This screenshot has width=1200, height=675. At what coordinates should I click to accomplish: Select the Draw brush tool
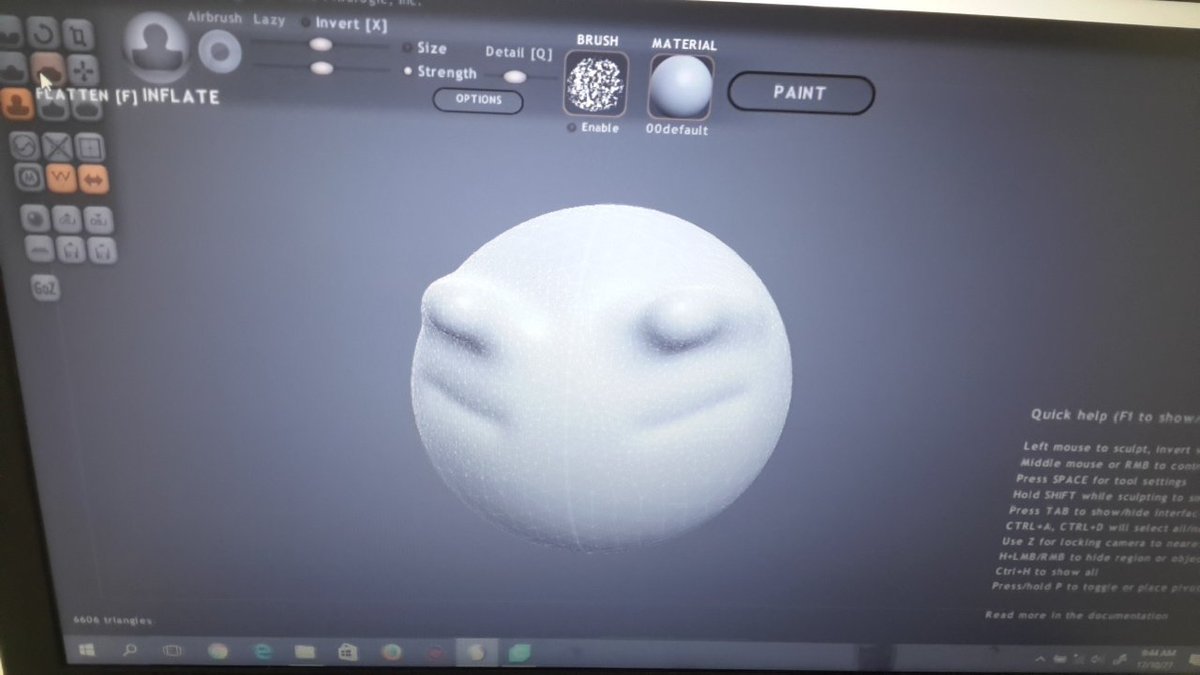coord(12,69)
